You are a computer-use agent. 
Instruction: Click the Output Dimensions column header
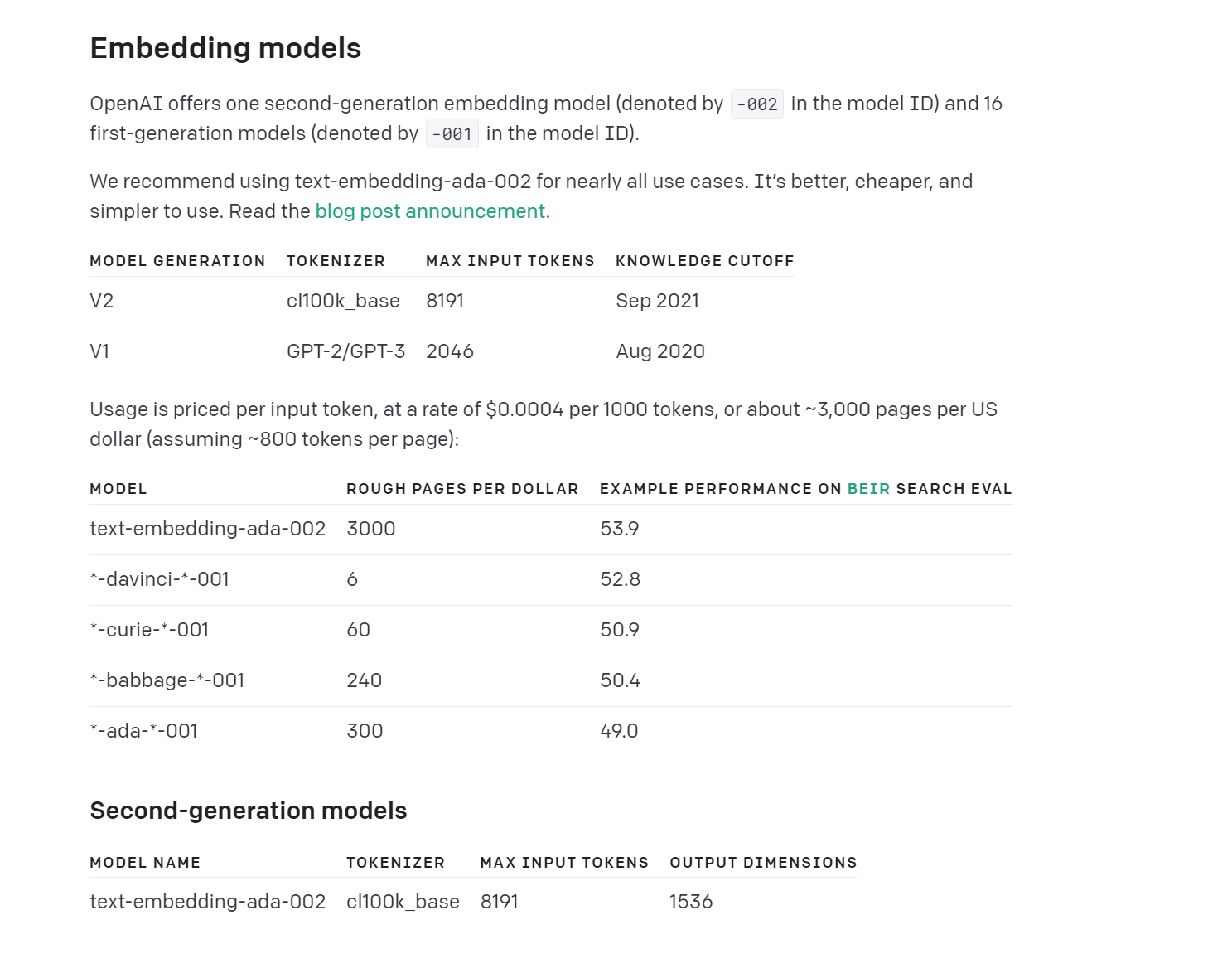pyautogui.click(x=763, y=863)
